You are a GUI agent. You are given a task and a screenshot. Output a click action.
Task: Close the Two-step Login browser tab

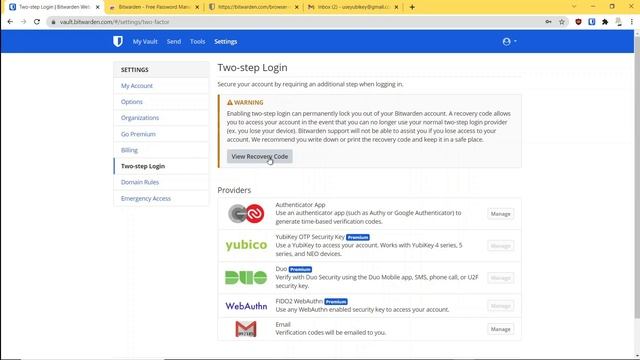[98, 7]
